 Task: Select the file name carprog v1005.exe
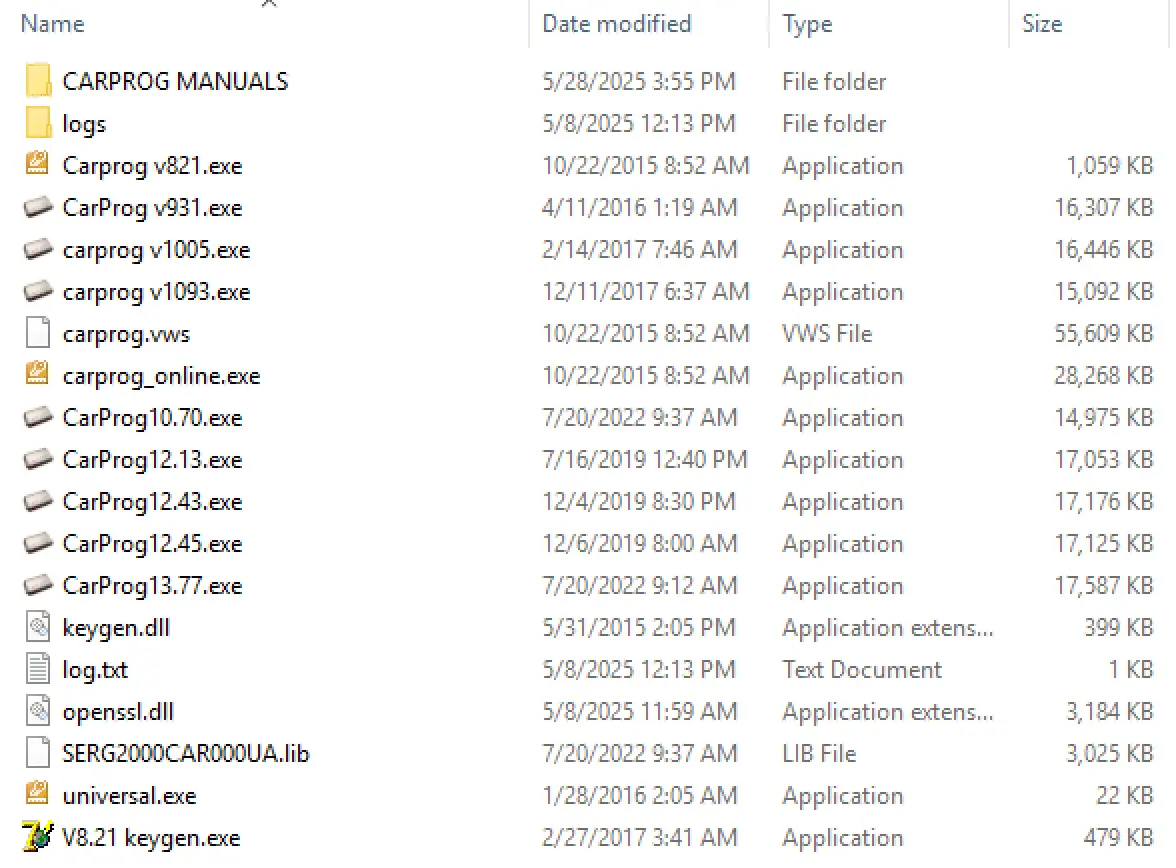156,250
